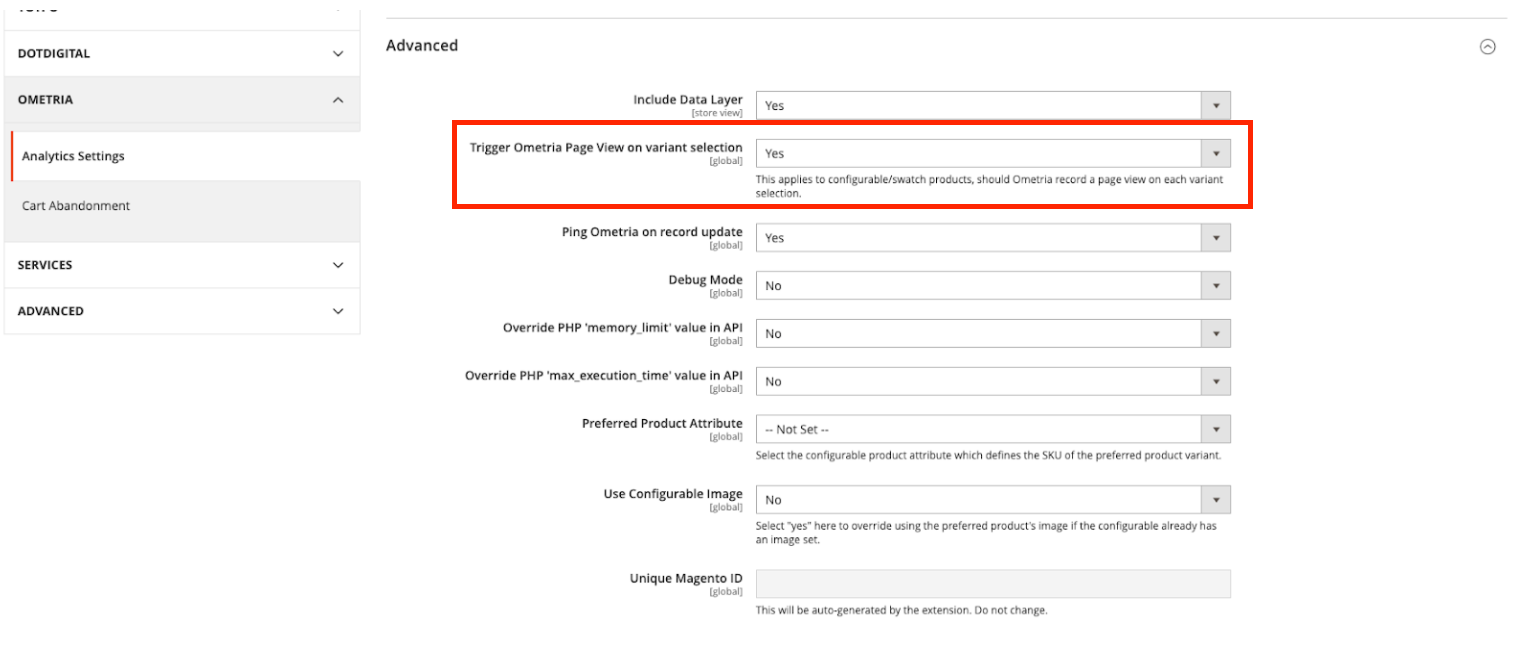Open Trigger Ometria Page View dropdown
The image size is (1516, 652).
993,153
